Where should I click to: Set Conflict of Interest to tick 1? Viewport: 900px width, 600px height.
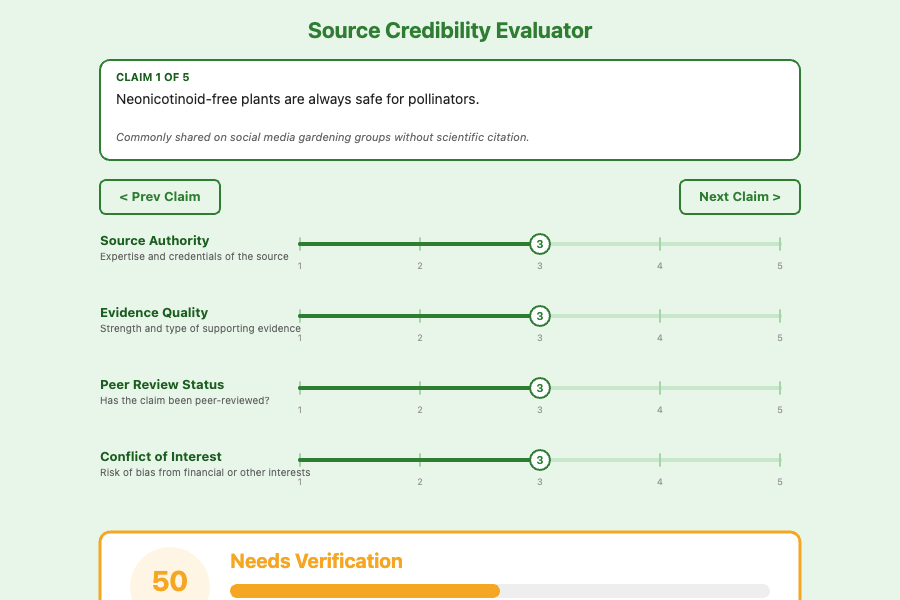pos(300,460)
